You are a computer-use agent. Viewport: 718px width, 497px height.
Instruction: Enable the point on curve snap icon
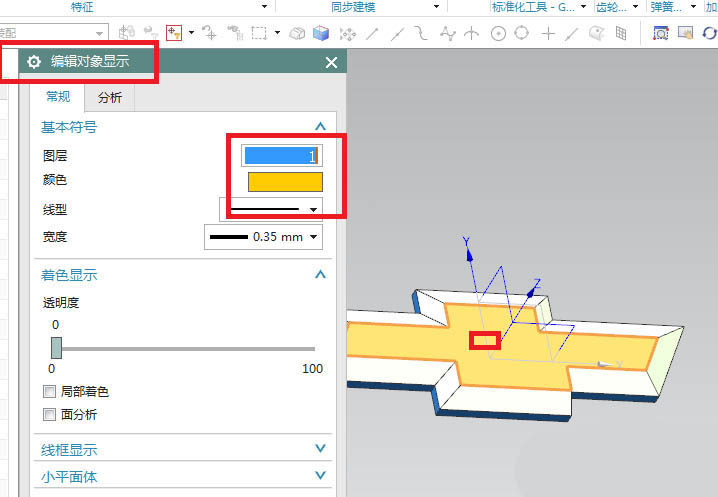[571, 34]
